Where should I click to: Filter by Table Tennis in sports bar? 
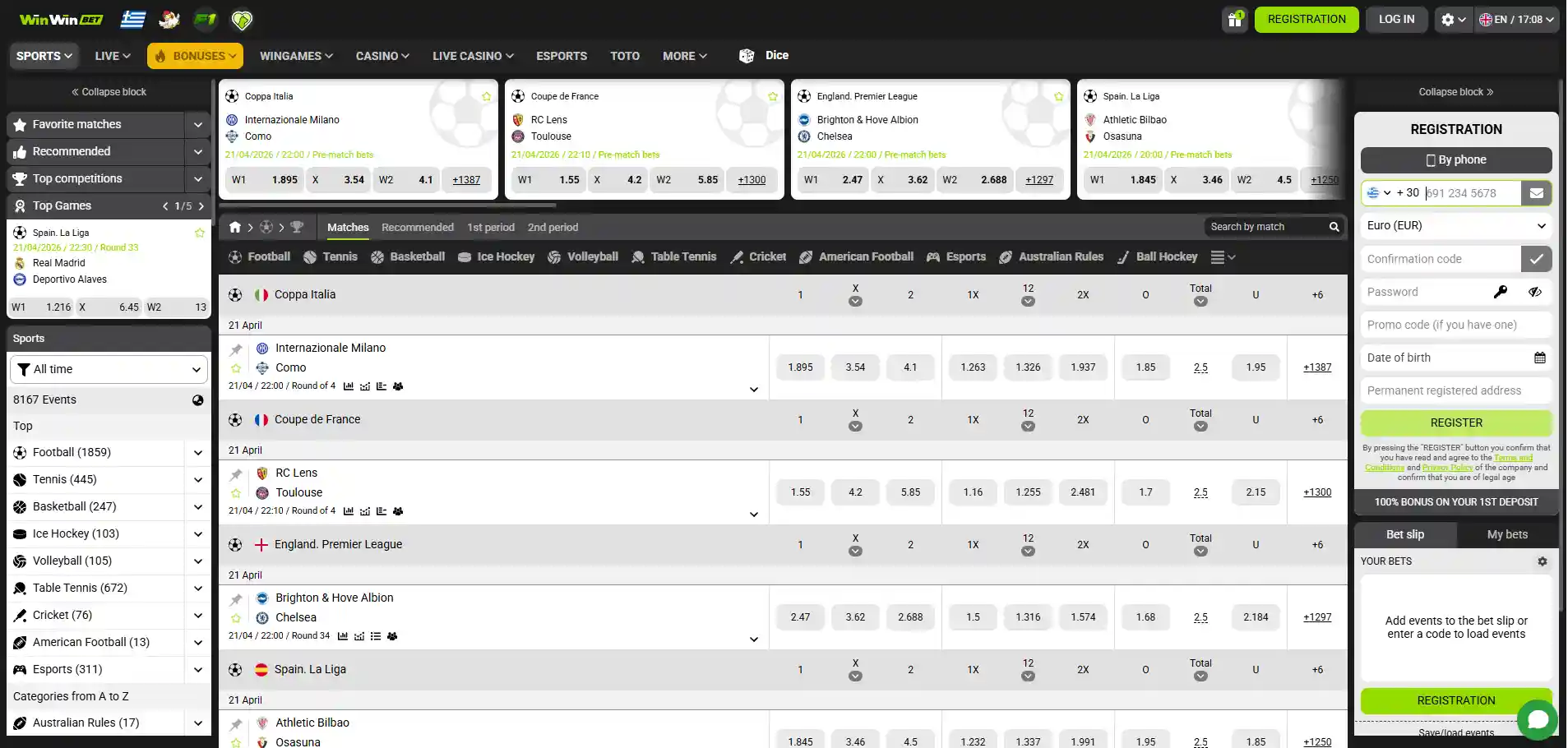(x=673, y=257)
